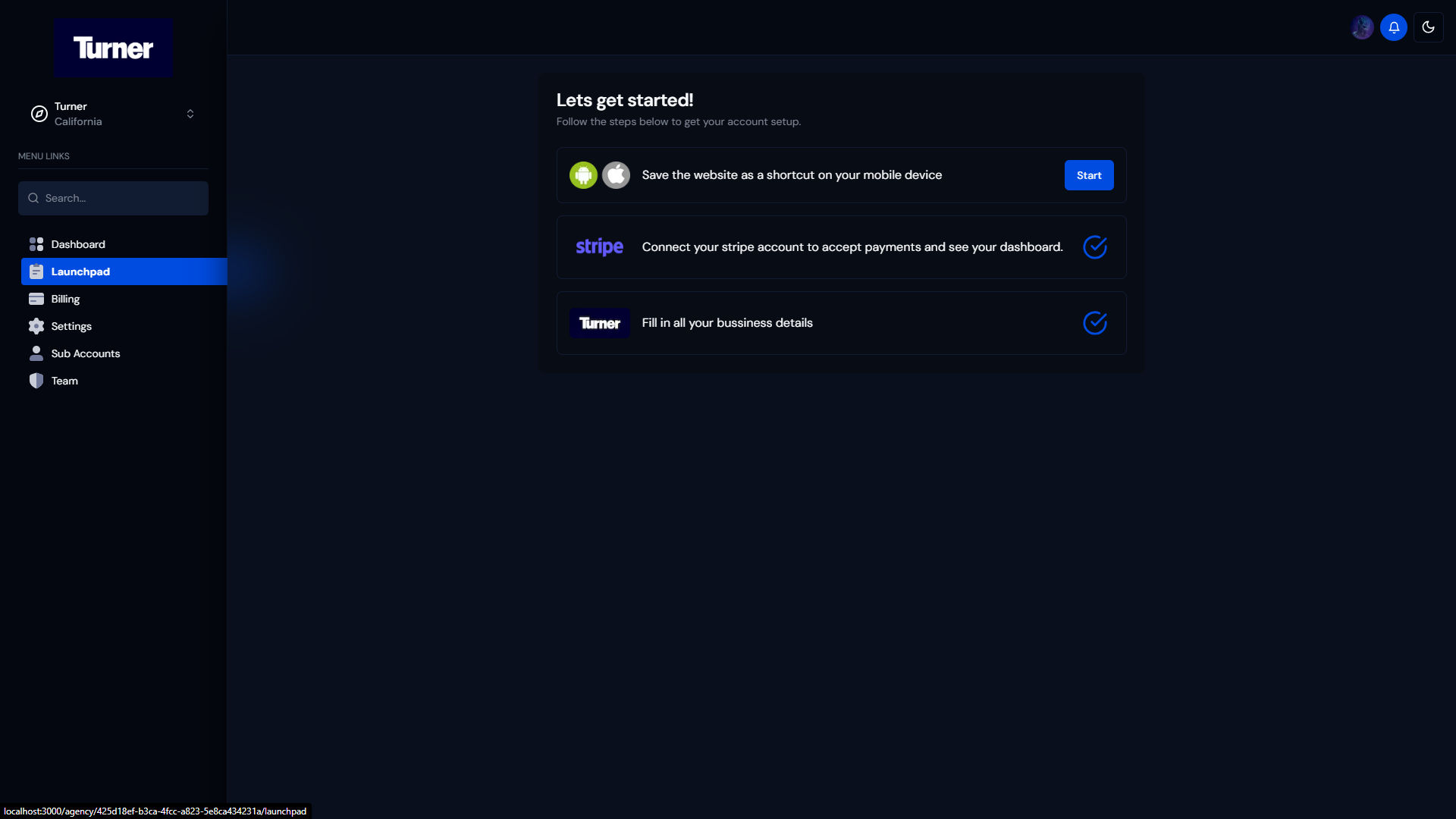This screenshot has width=1456, height=819.
Task: Click the Turner logo in the sidebar
Action: (x=113, y=47)
